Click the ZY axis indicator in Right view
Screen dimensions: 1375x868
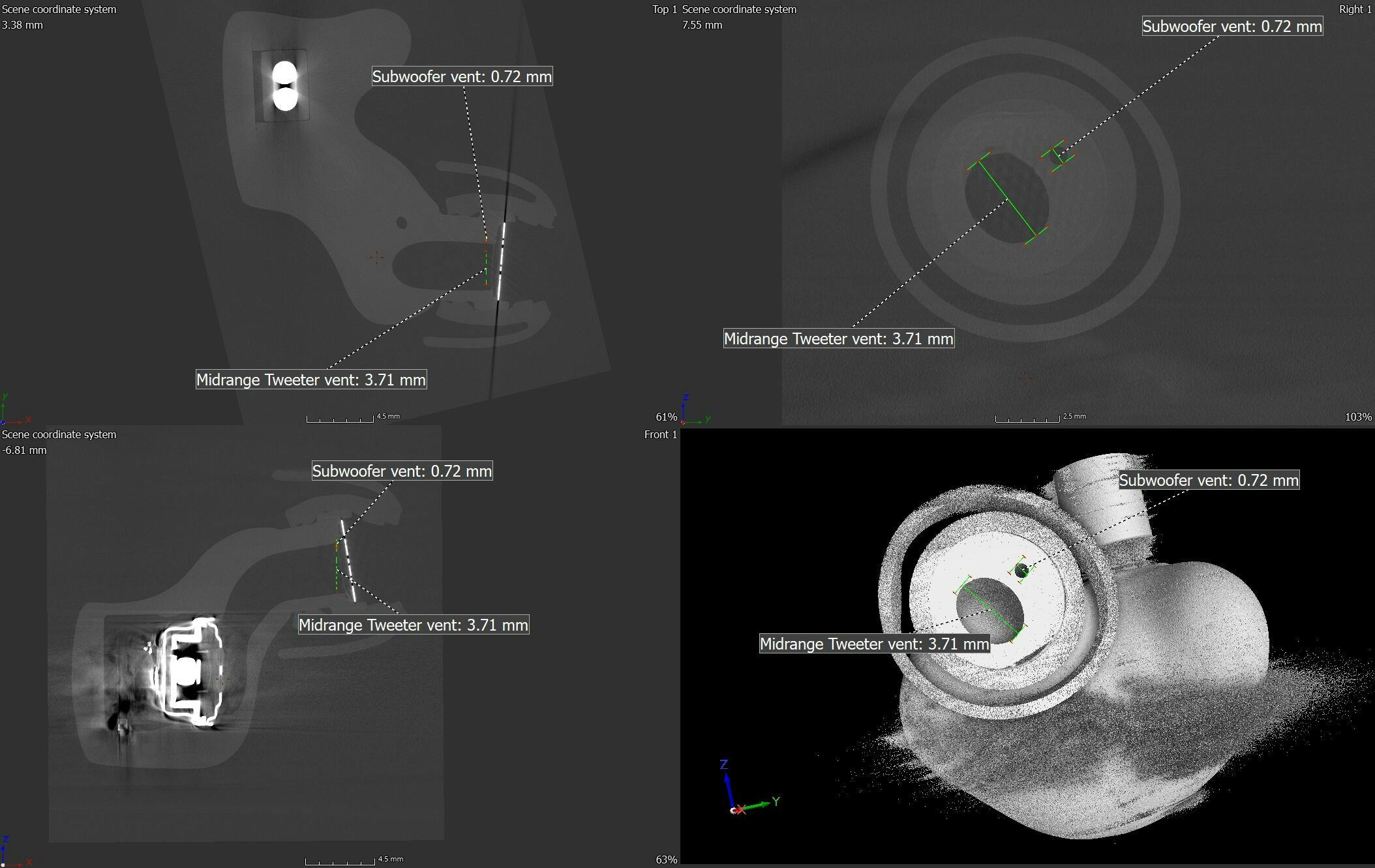[696, 408]
